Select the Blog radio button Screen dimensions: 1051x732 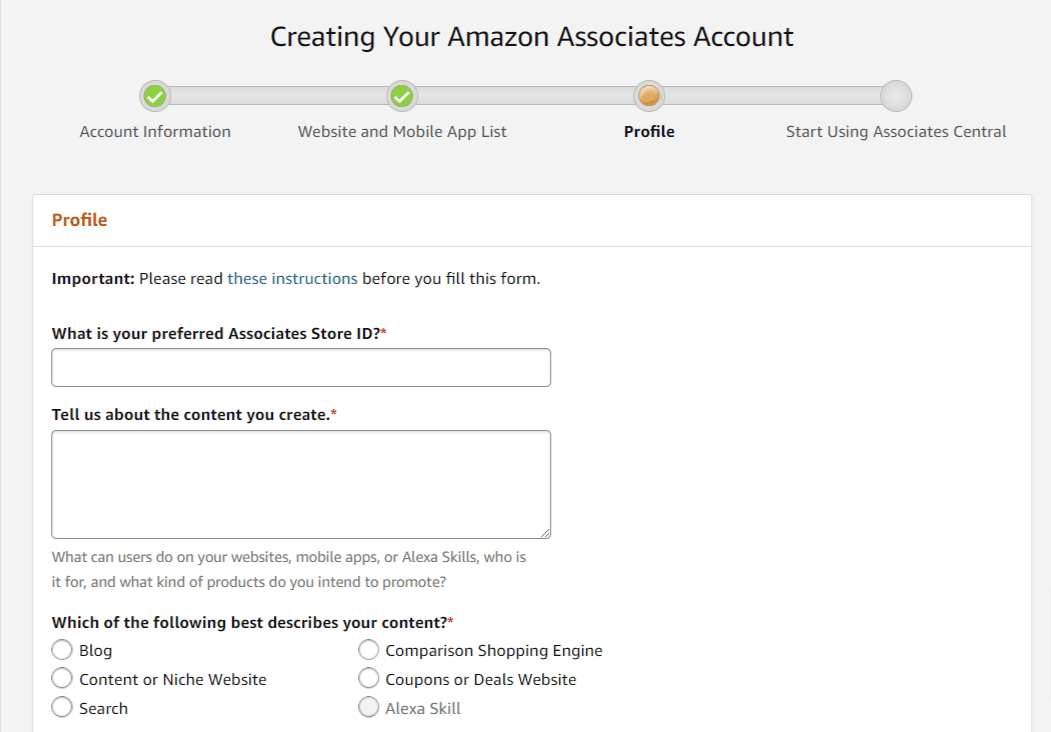coord(61,650)
